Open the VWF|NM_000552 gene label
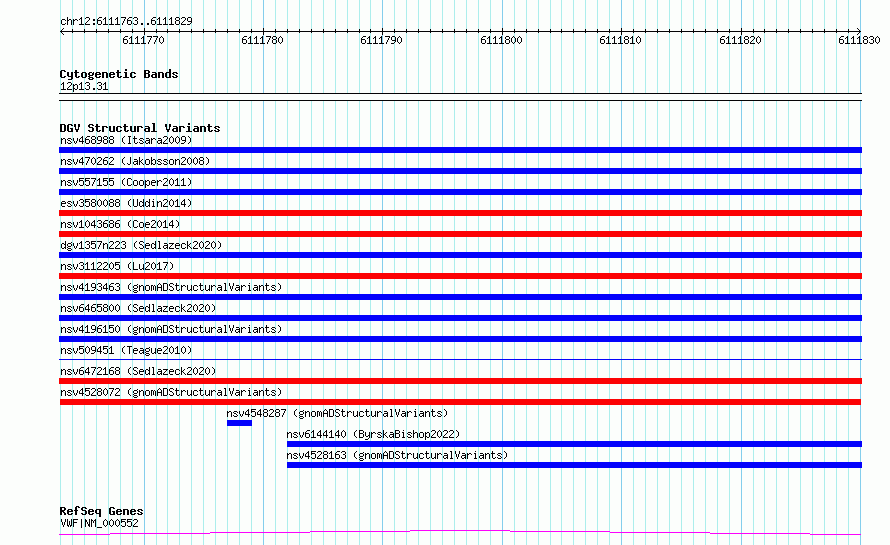The height and width of the screenshot is (545, 890). 99,523
